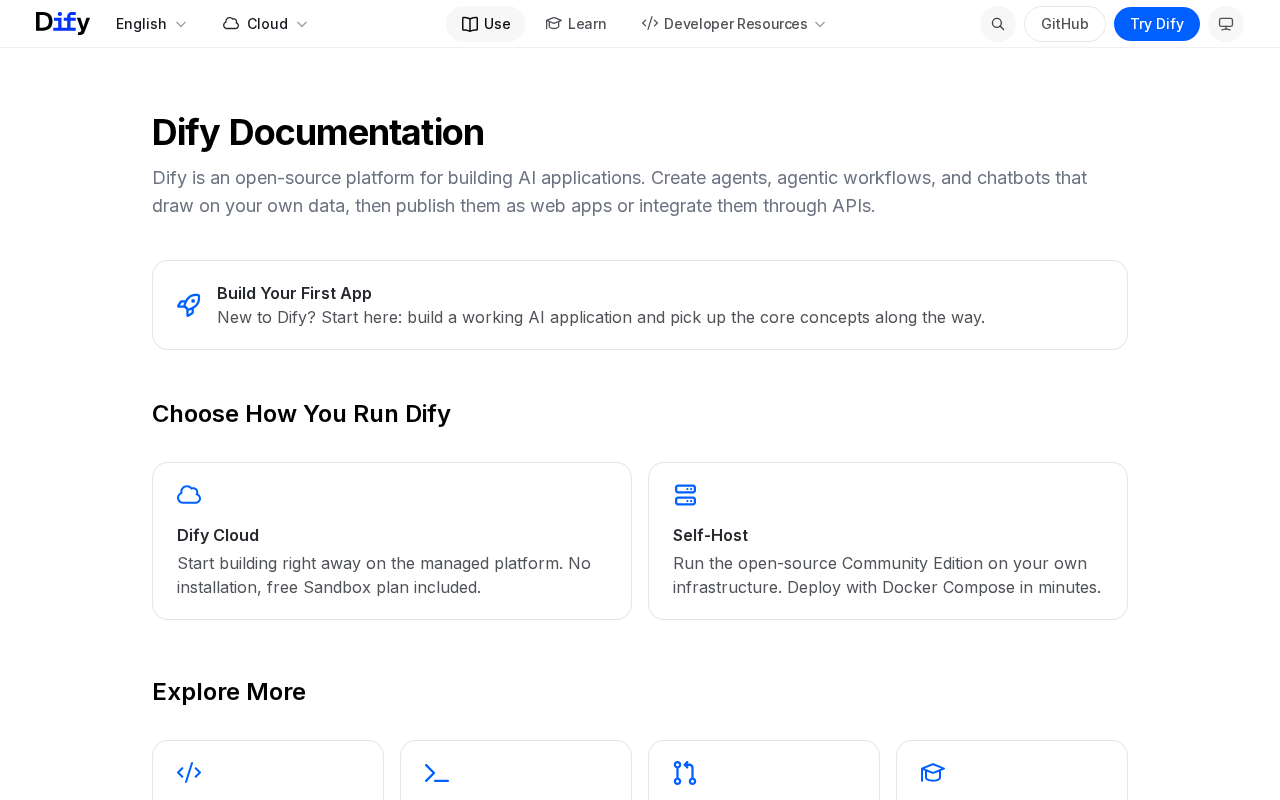Image resolution: width=1280 pixels, height=800 pixels.
Task: Click the cloud icon on Dify Cloud card
Action: [x=189, y=495]
